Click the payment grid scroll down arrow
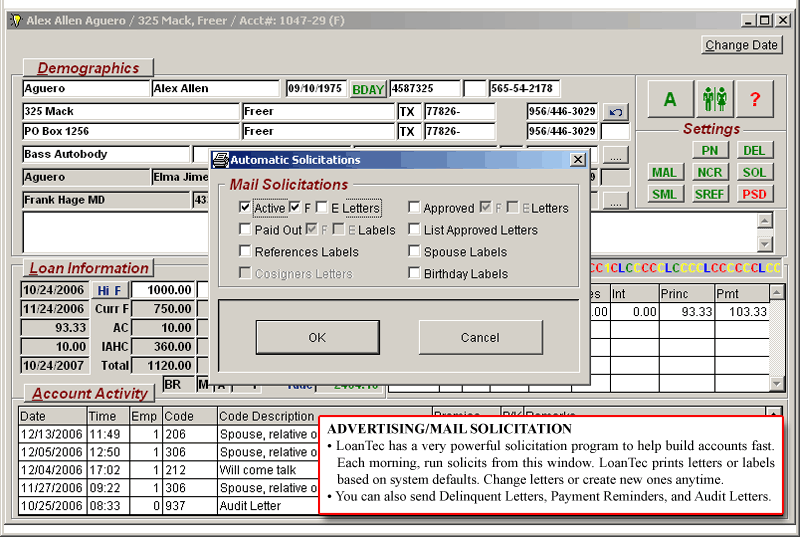 776,383
